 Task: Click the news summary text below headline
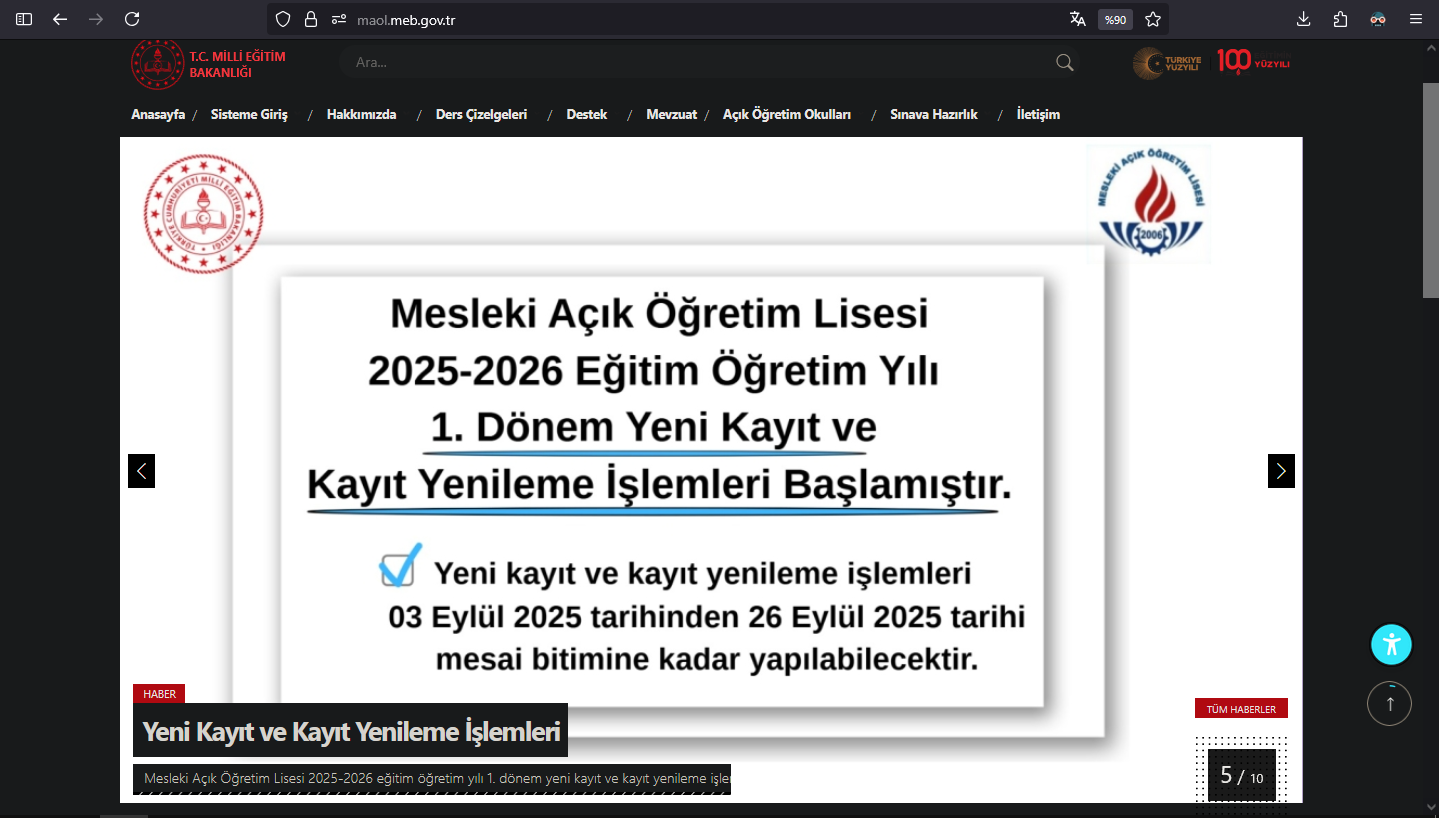coord(432,779)
